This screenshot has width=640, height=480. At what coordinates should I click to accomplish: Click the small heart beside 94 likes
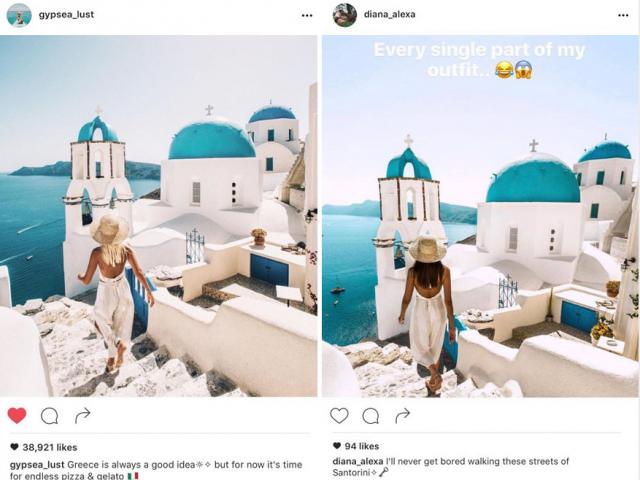337,446
